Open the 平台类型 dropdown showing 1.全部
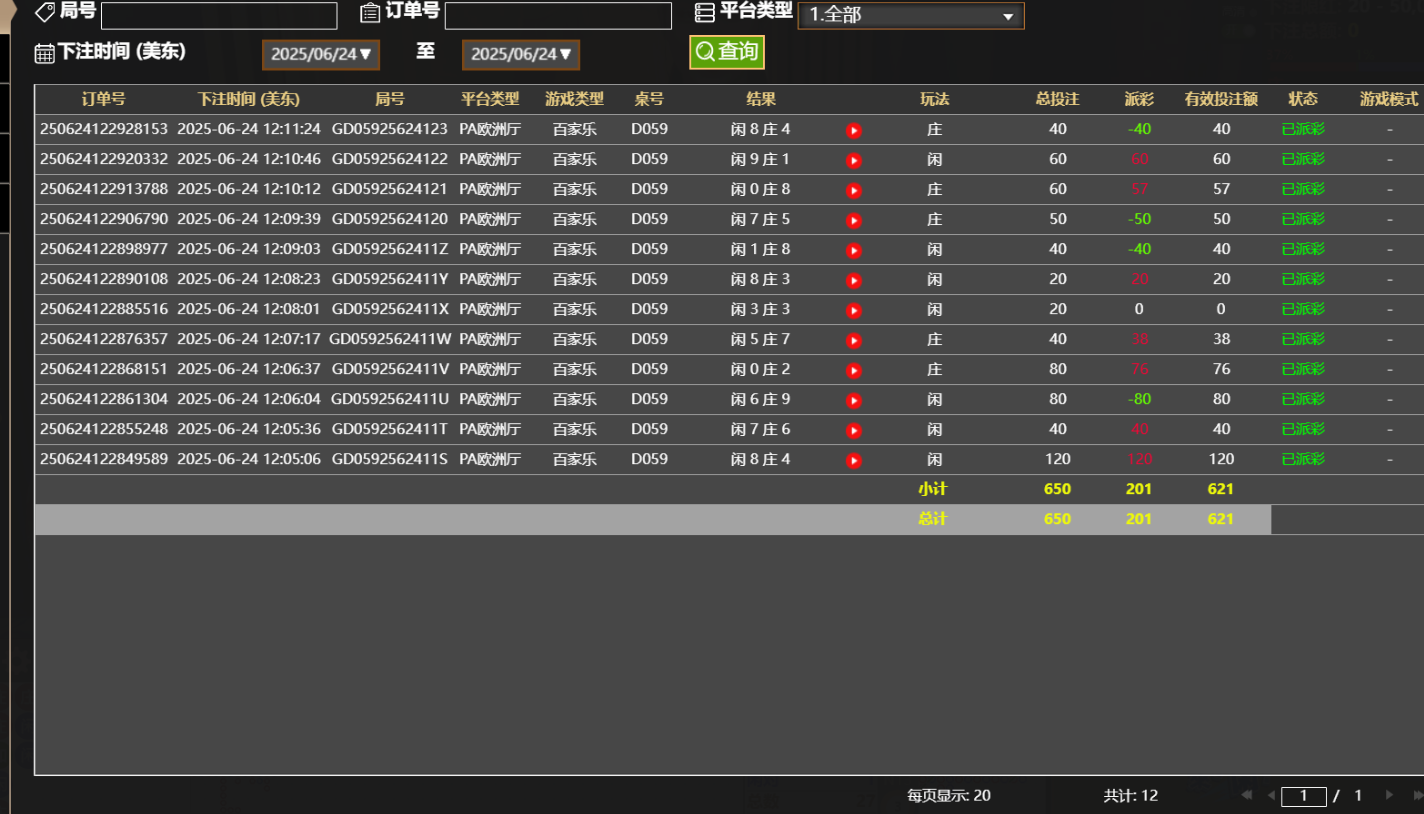The height and width of the screenshot is (814, 1424). pyautogui.click(x=910, y=16)
